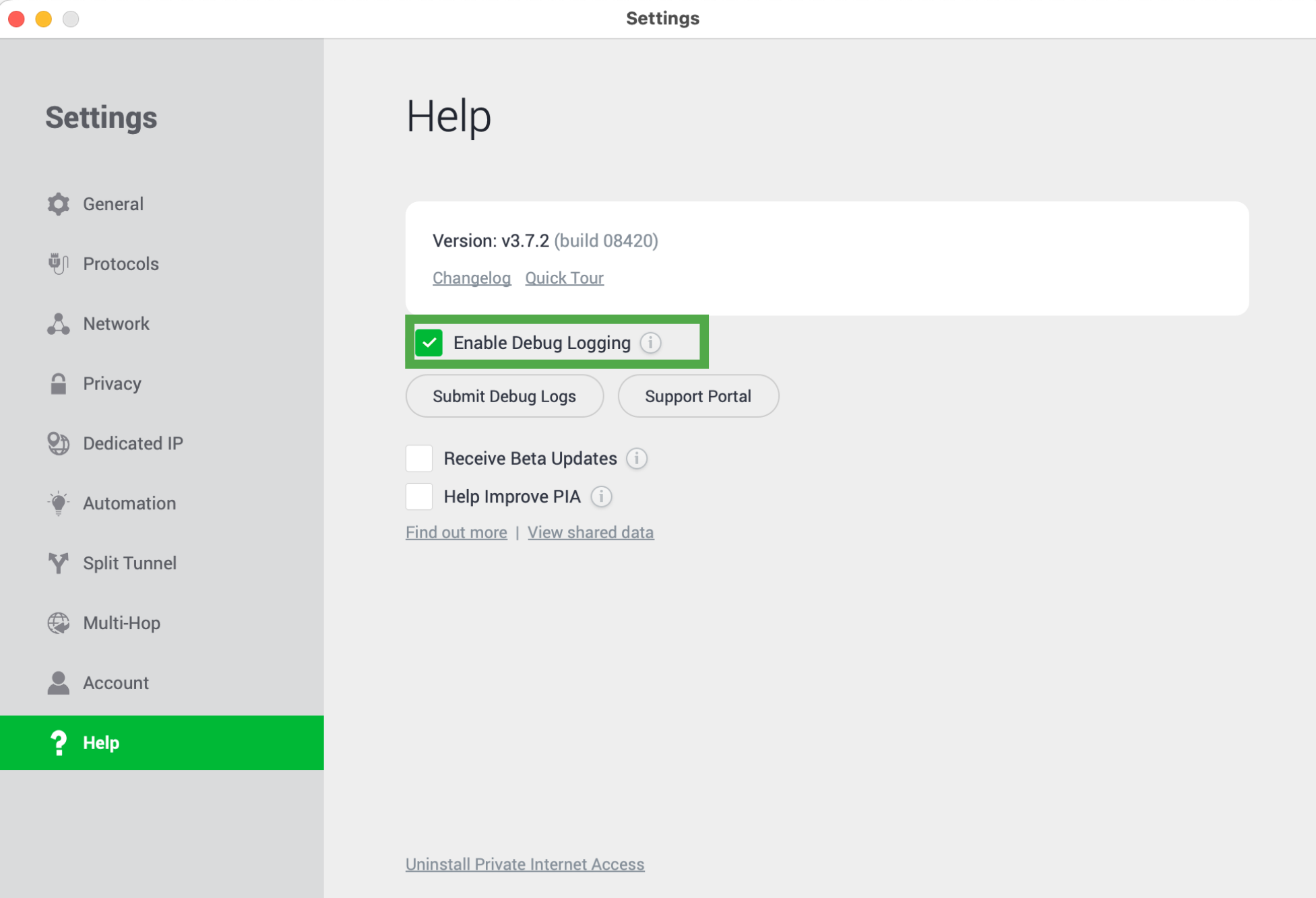Click the Find out more link
Image resolution: width=1316 pixels, height=898 pixels.
456,532
